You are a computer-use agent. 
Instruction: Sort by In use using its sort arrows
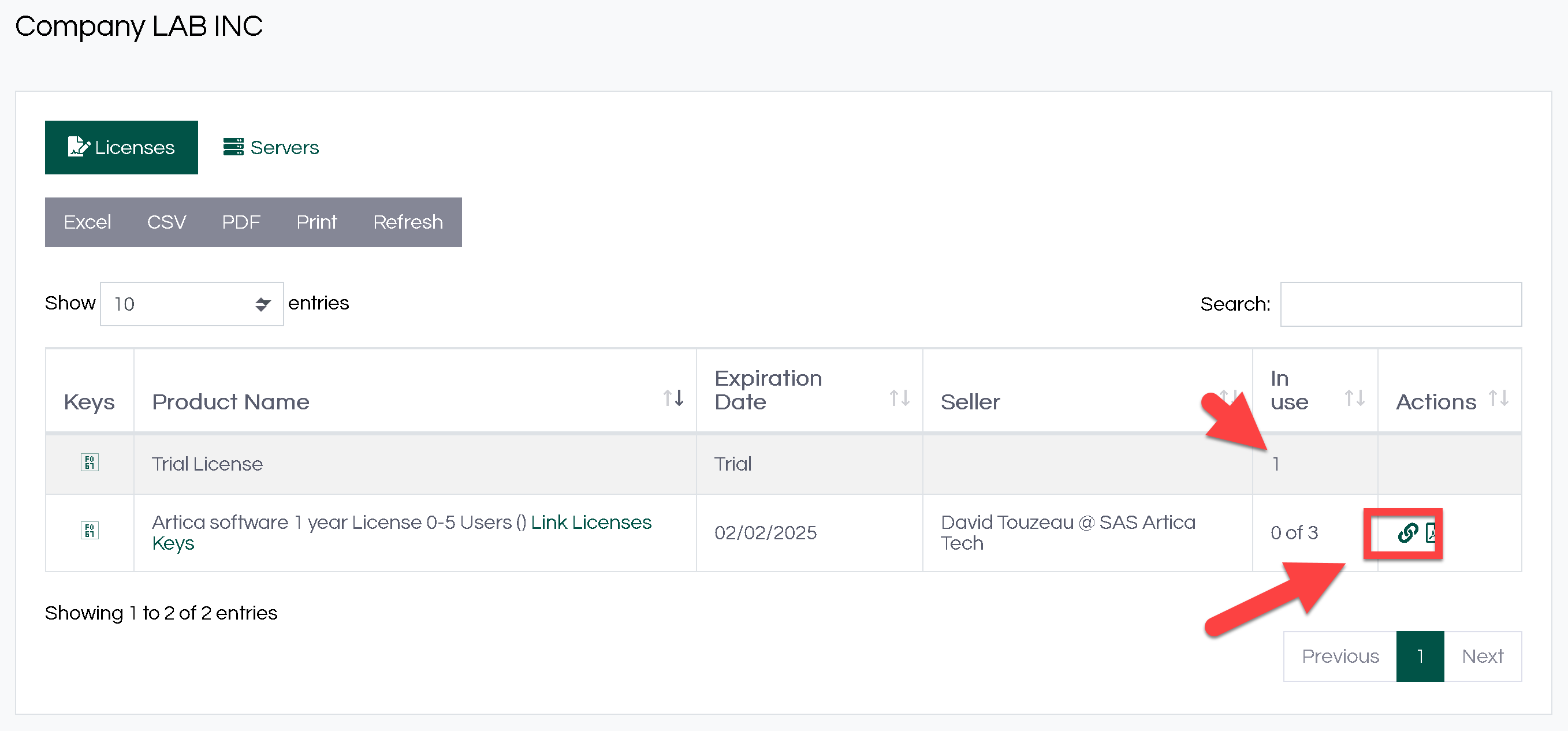pos(1354,398)
